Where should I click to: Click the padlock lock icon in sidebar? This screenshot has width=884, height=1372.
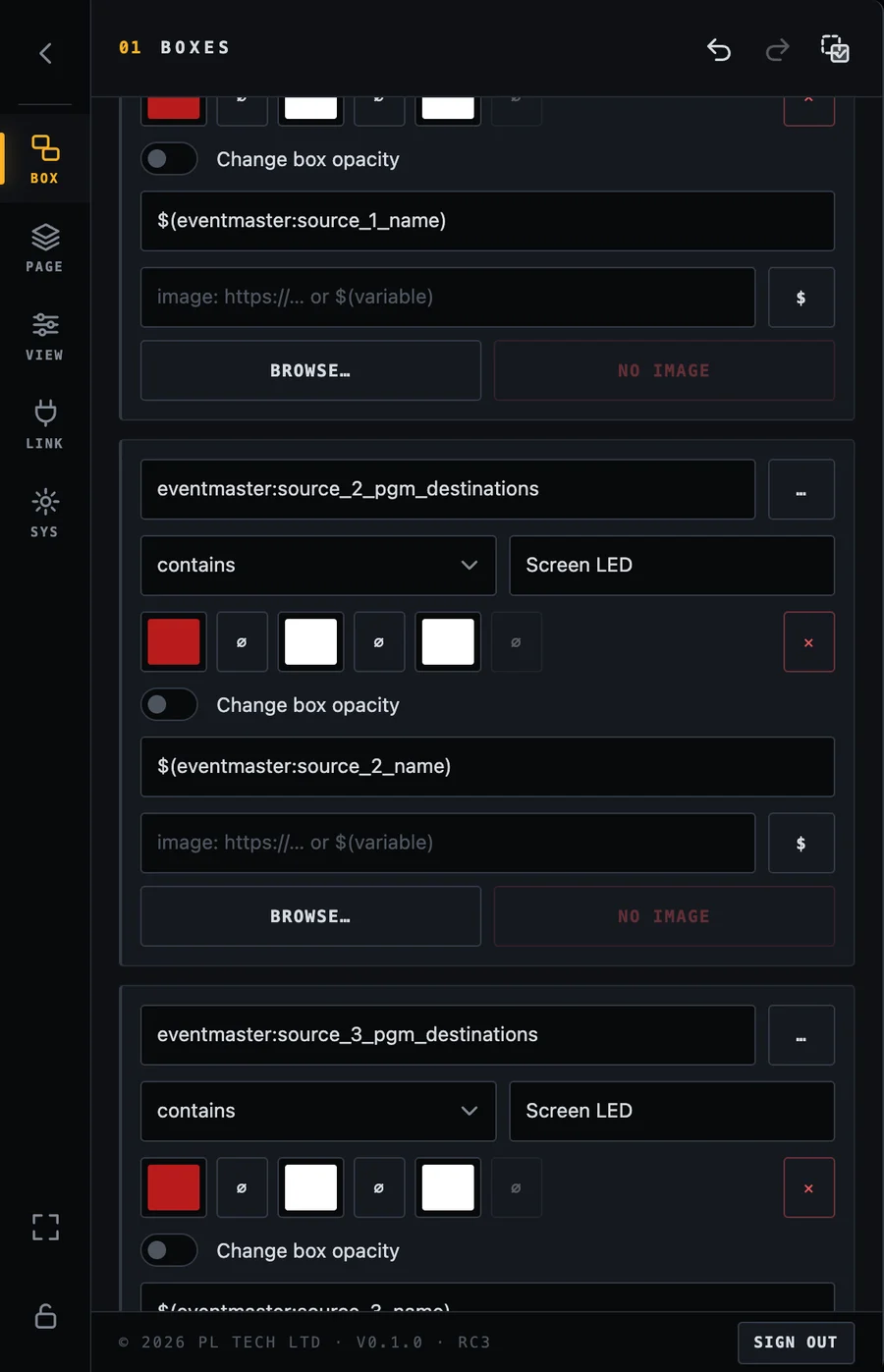(x=45, y=1315)
